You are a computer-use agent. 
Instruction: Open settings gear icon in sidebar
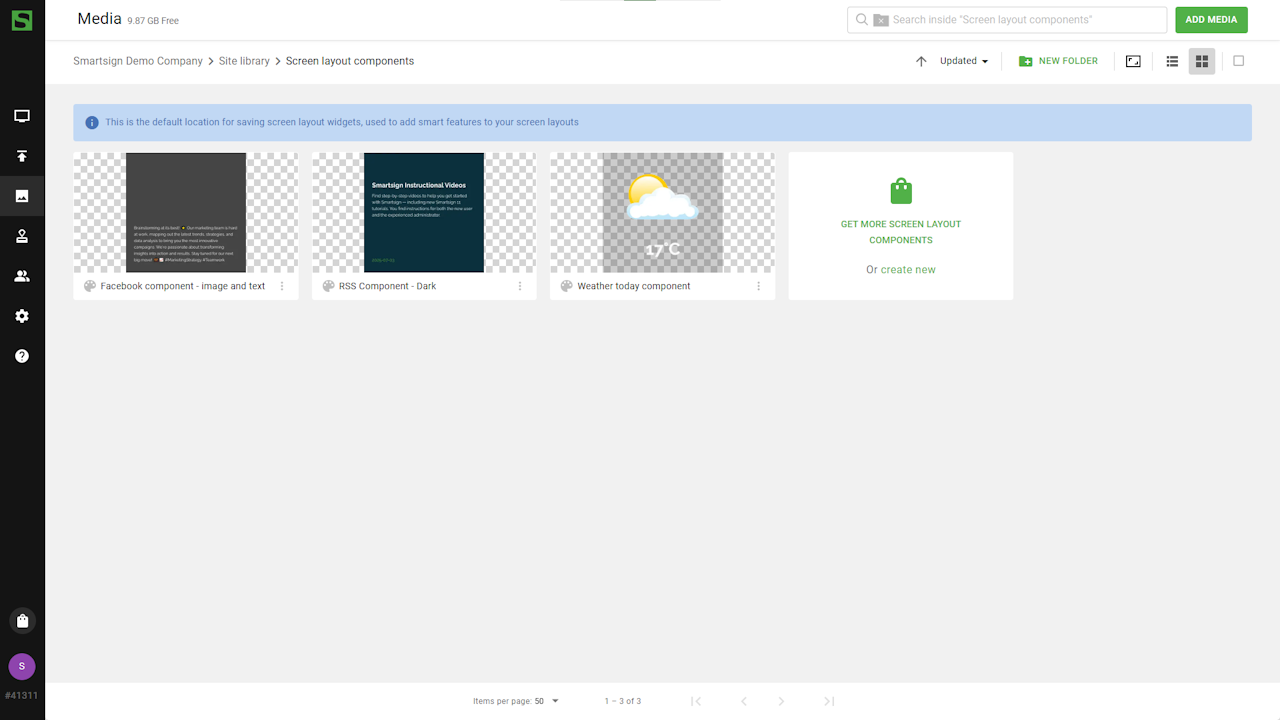click(x=22, y=316)
